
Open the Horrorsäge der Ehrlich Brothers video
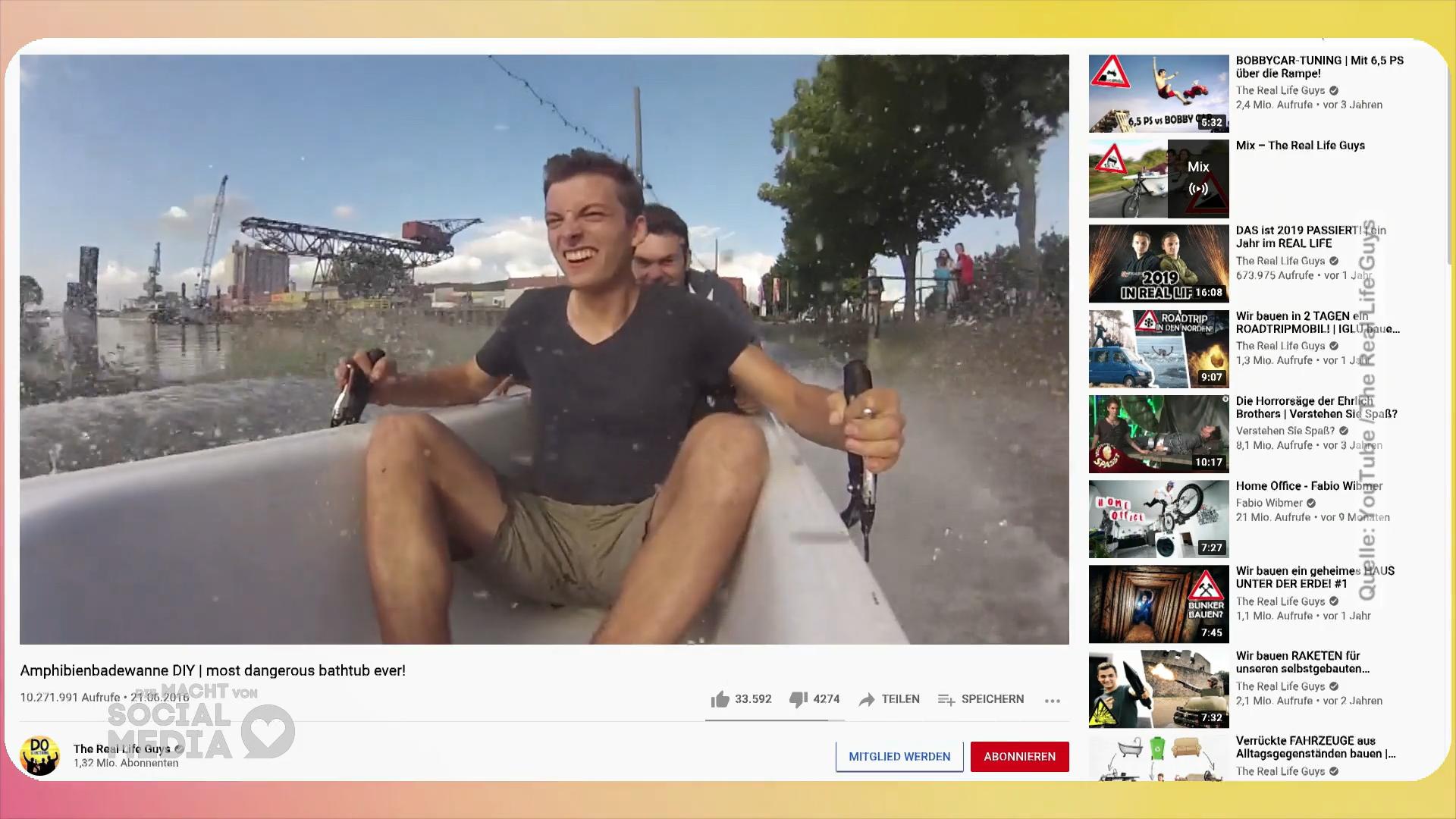coord(1158,434)
